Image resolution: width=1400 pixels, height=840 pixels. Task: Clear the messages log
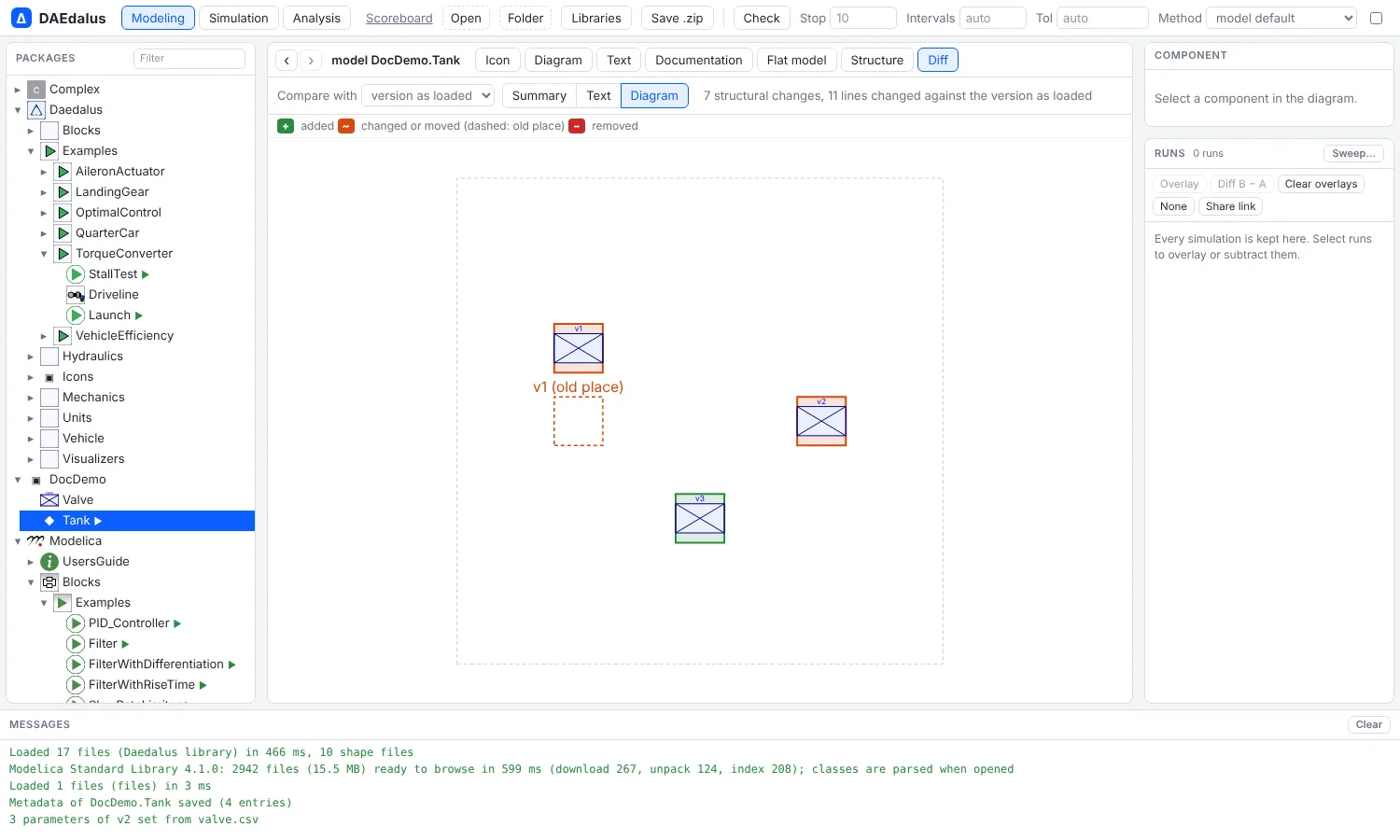point(1368,724)
